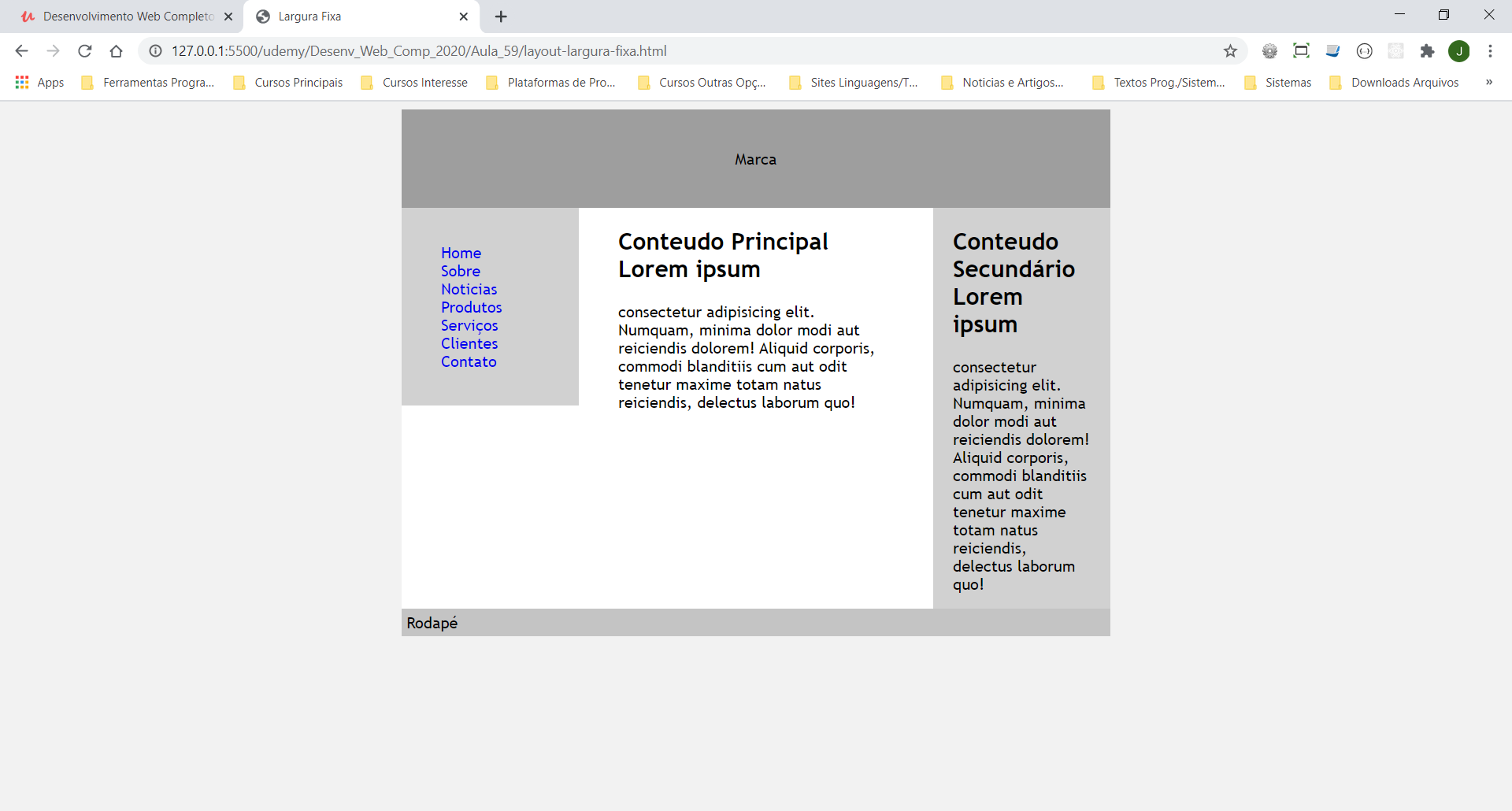Open Ferramentas Progra... bookmark folder
1512x811 pixels.
coord(148,83)
